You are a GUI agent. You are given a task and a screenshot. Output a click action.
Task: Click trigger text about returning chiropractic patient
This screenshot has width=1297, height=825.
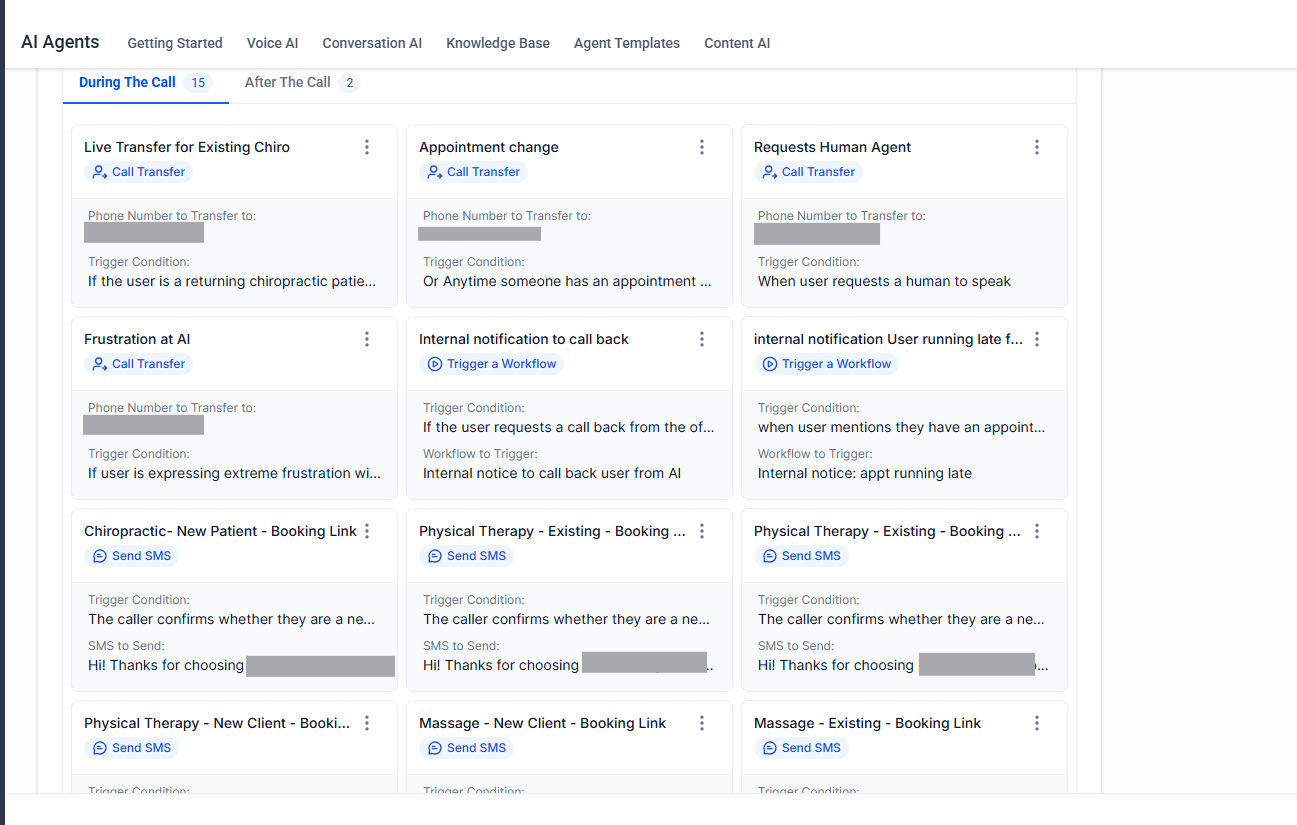point(232,281)
